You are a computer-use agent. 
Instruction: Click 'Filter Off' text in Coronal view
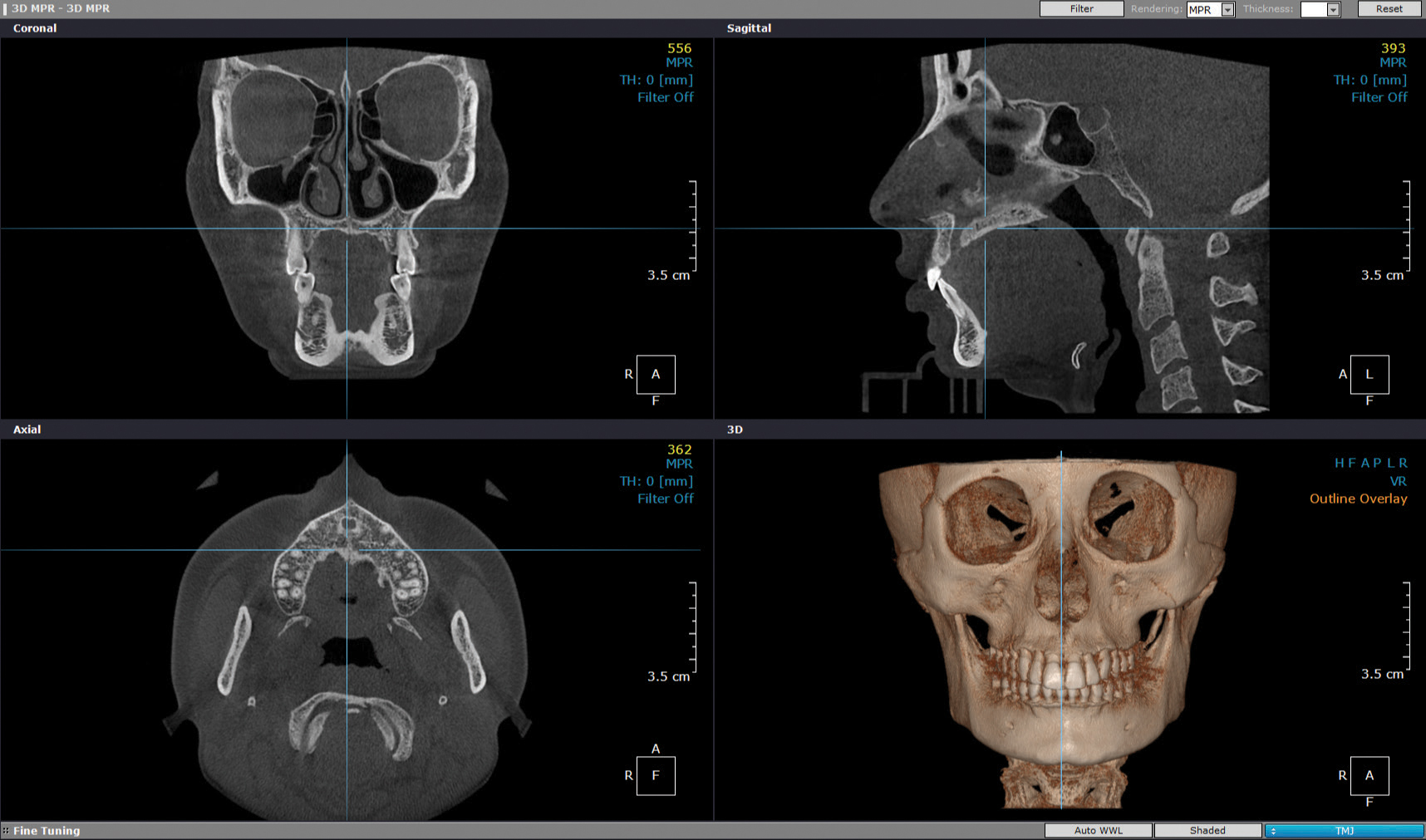click(x=665, y=97)
